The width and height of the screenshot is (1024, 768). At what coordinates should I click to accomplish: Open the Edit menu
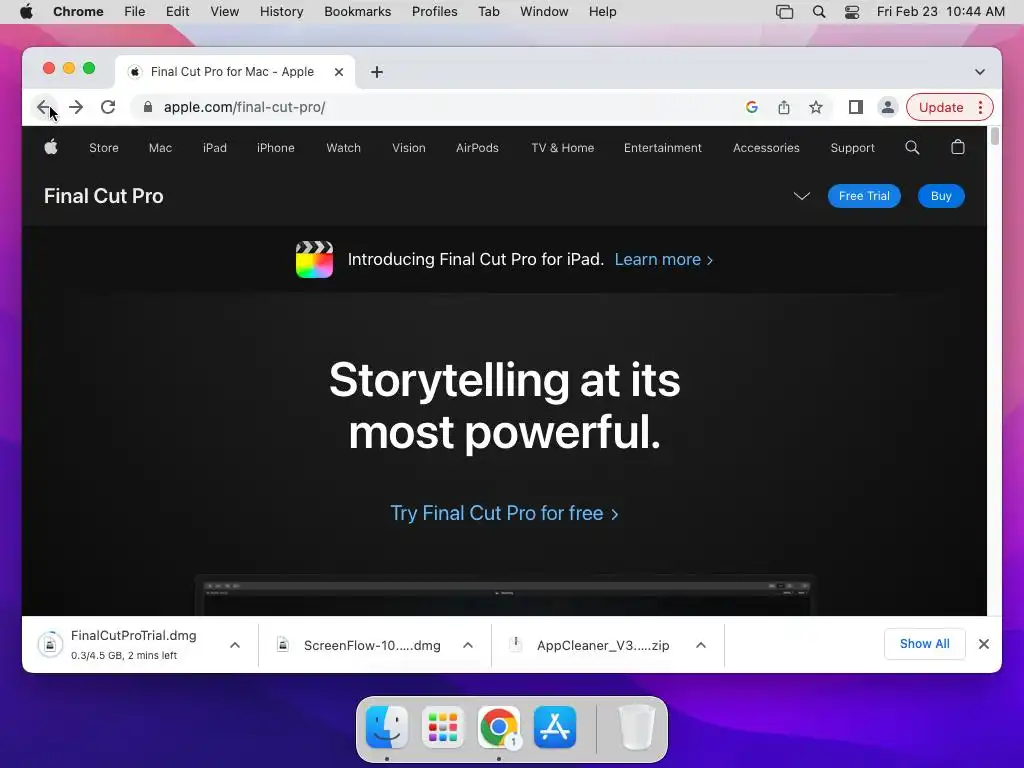click(177, 12)
